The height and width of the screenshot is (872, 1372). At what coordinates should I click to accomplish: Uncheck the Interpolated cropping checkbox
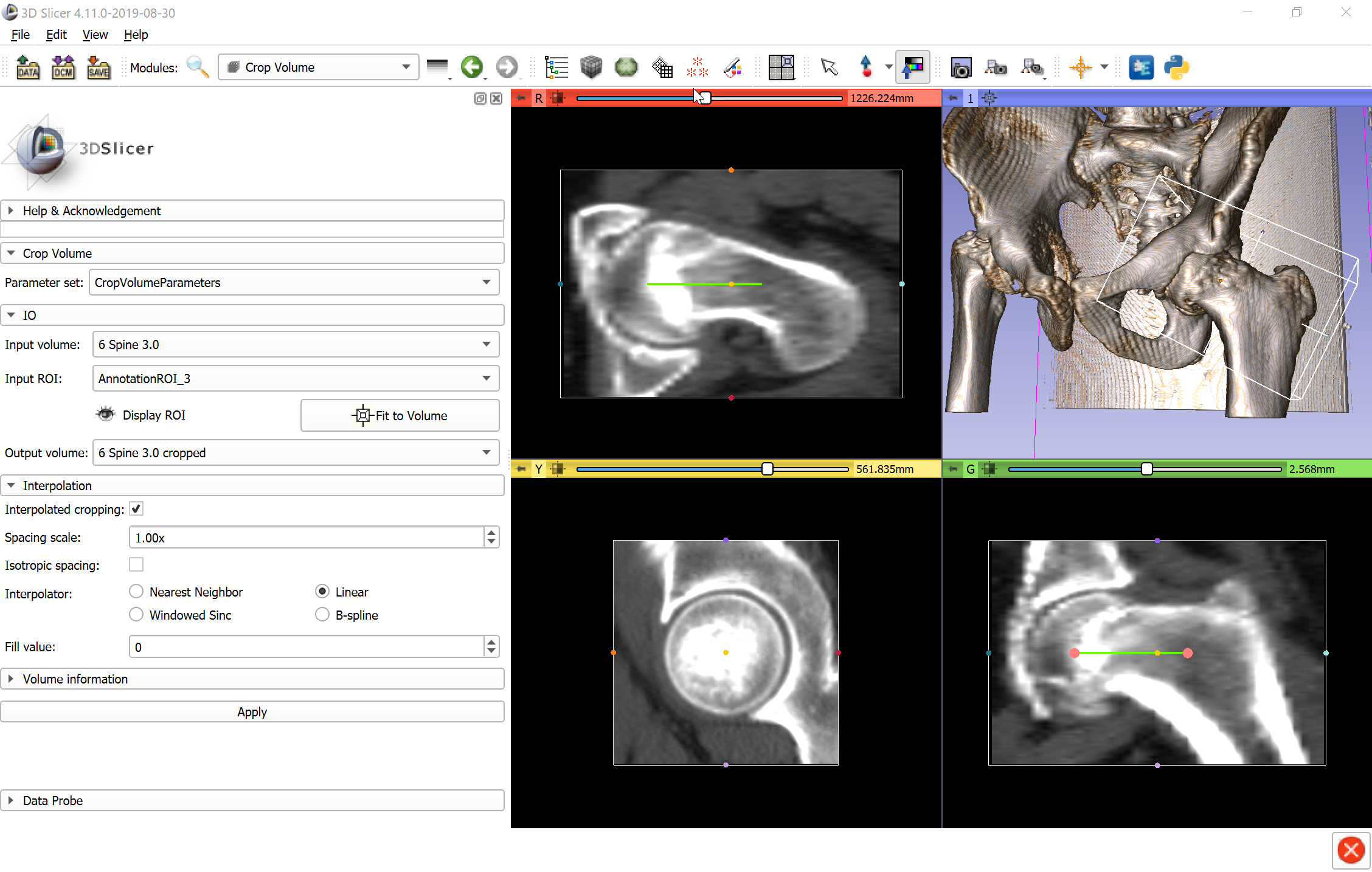[136, 509]
